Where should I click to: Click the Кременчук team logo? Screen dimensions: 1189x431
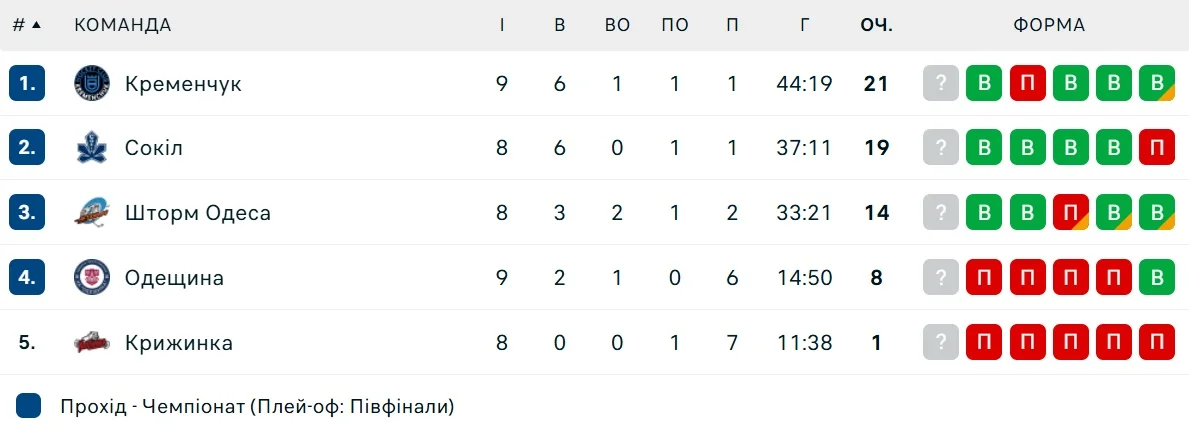[x=92, y=84]
